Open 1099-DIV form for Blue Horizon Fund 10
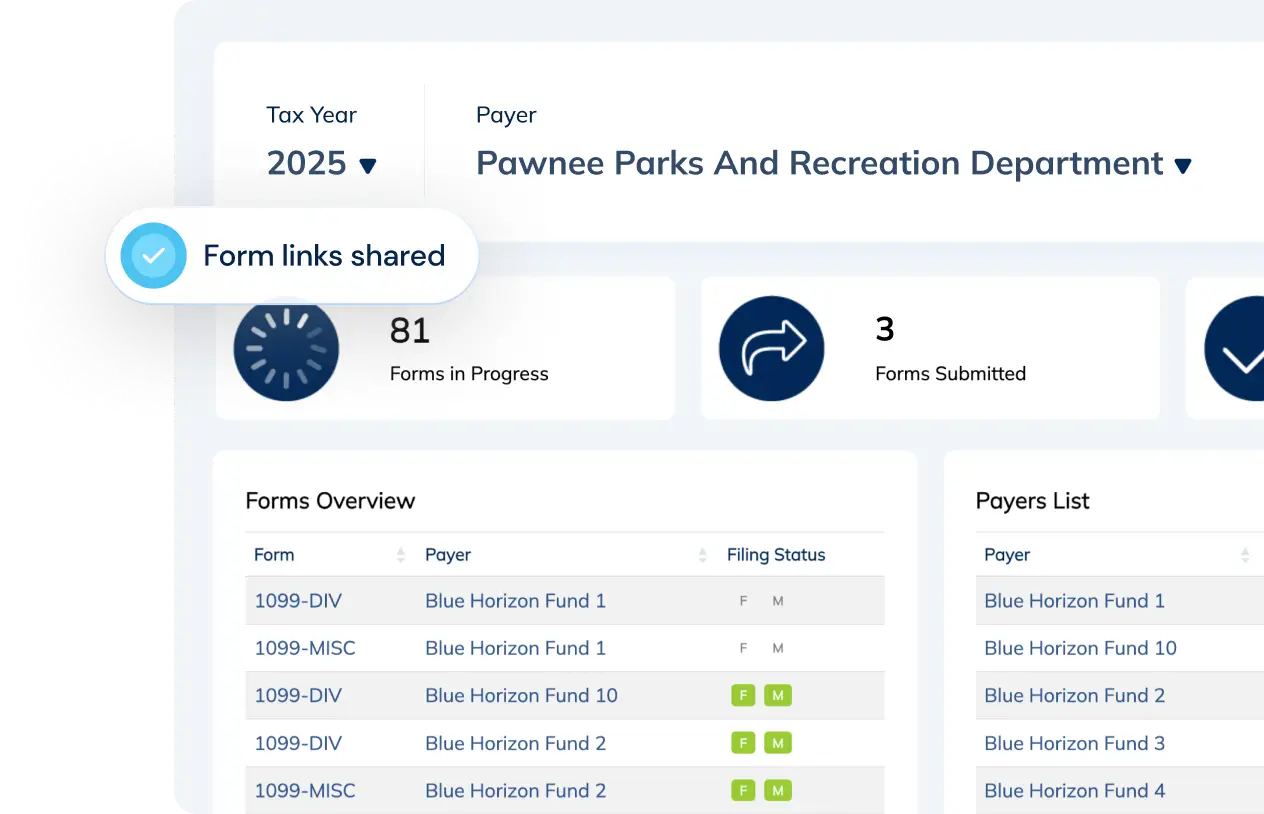This screenshot has width=1264, height=814. pos(298,695)
